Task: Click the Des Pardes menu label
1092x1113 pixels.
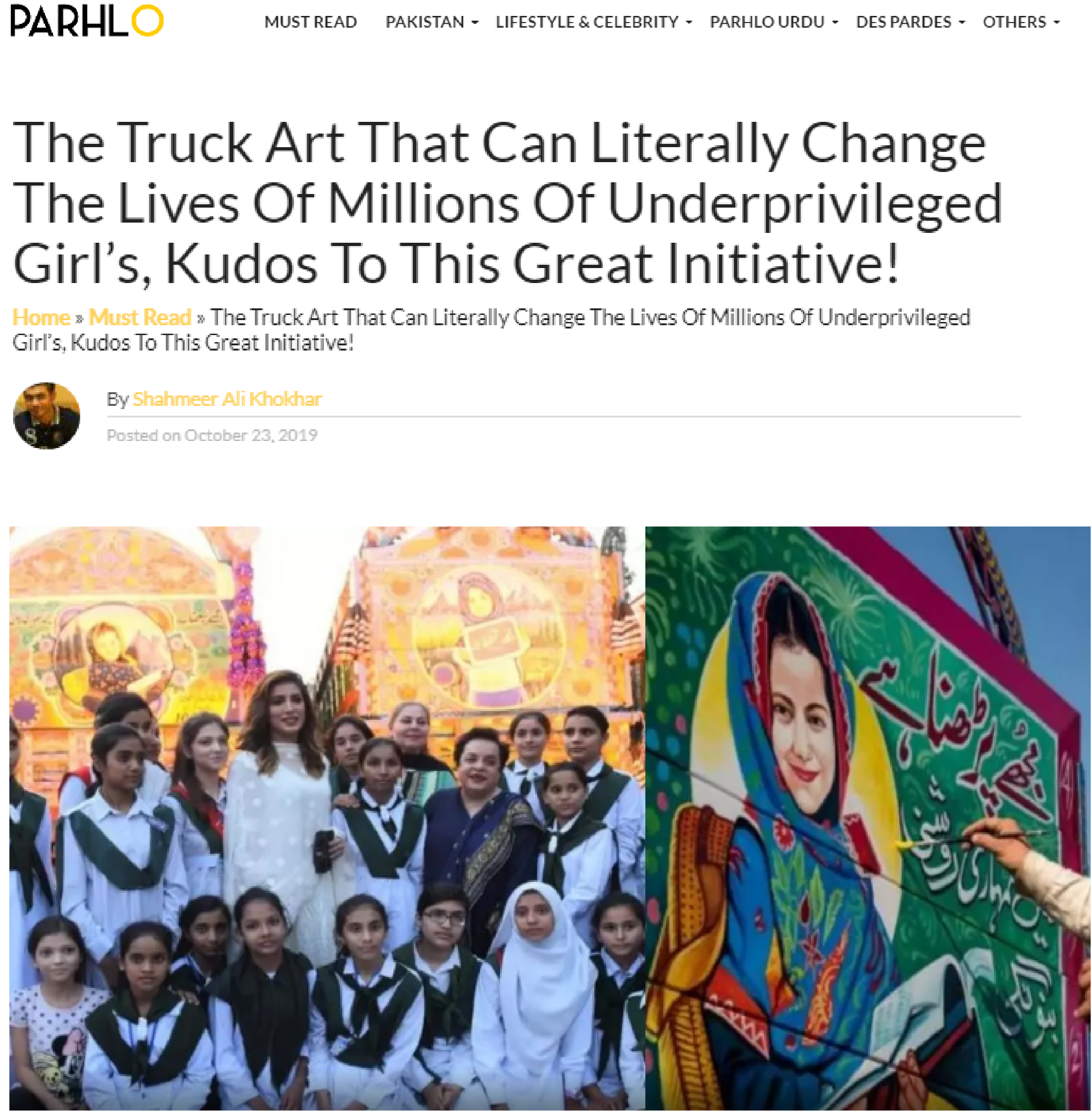Action: (x=903, y=22)
